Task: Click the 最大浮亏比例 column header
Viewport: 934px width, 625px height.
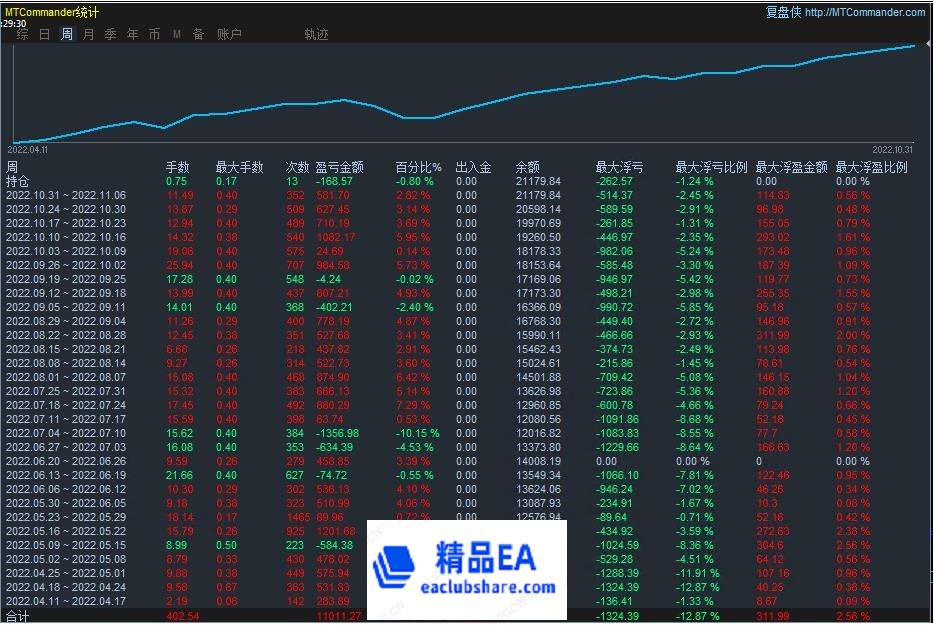Action: pos(711,168)
